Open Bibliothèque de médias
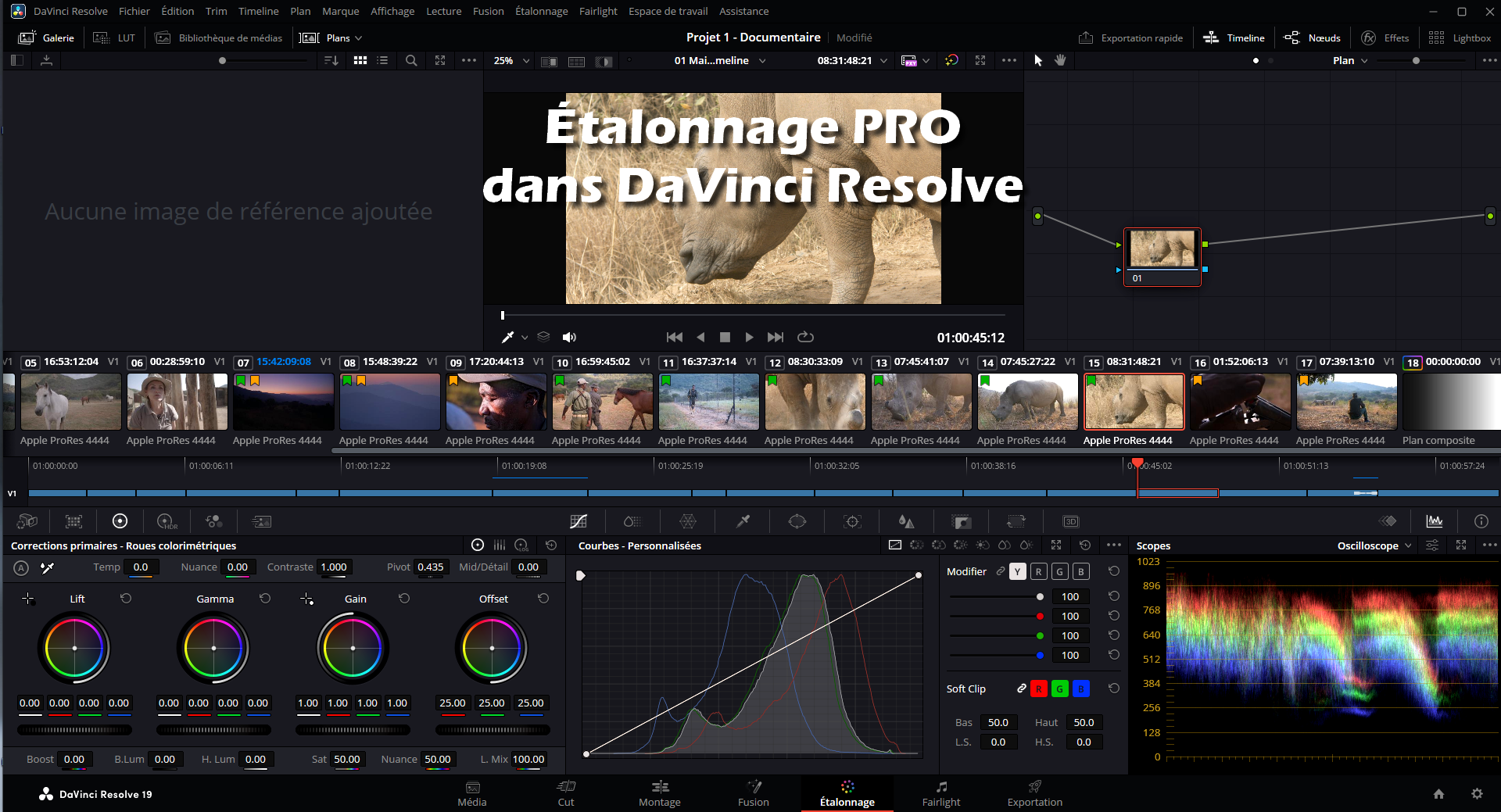This screenshot has height=812, width=1501. [219, 38]
